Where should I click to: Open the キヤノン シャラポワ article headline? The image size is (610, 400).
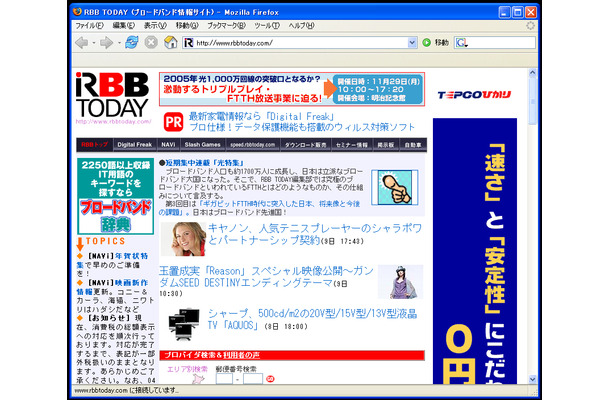[315, 234]
